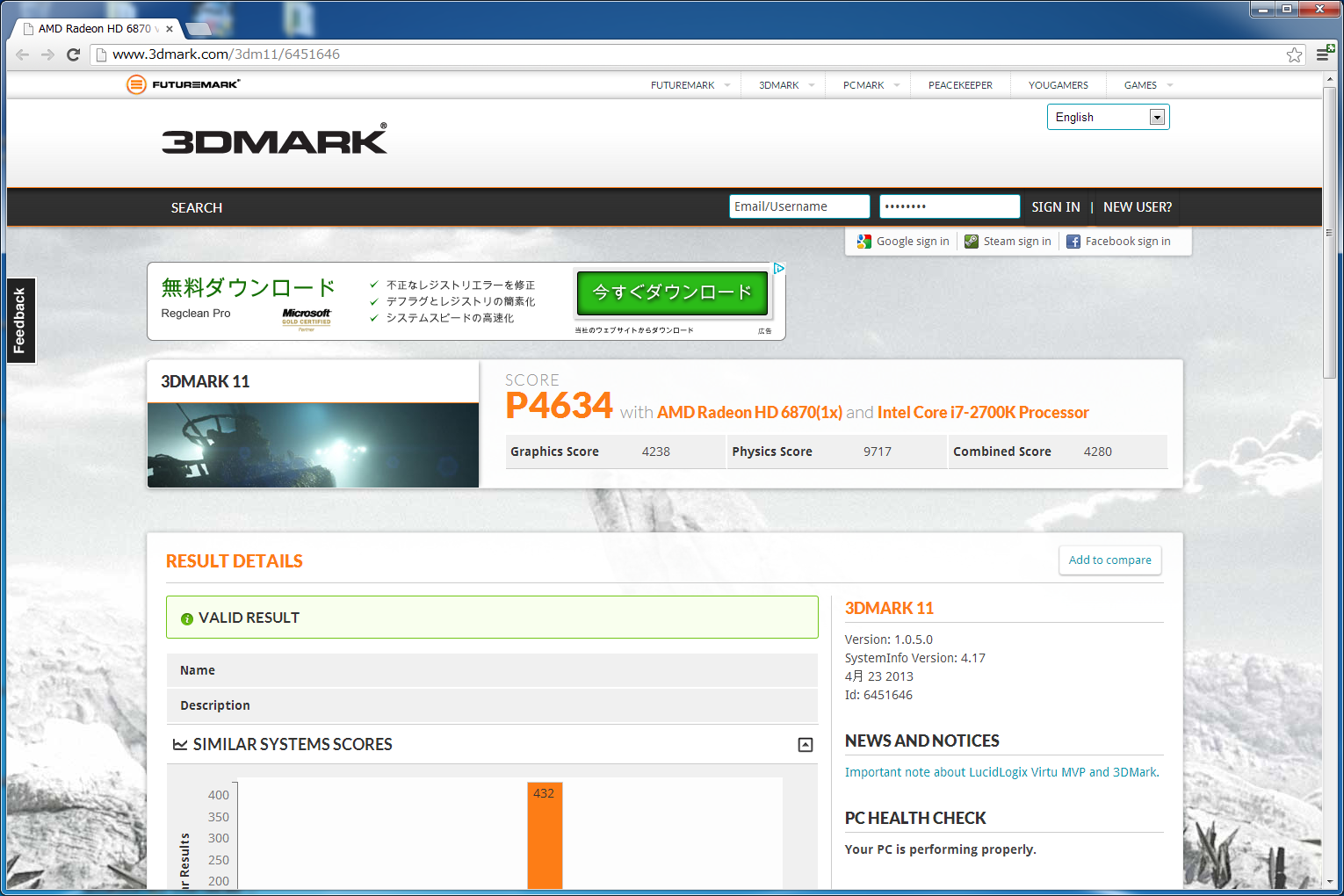Click the Add to compare button
The width and height of the screenshot is (1344, 896).
click(x=1110, y=560)
